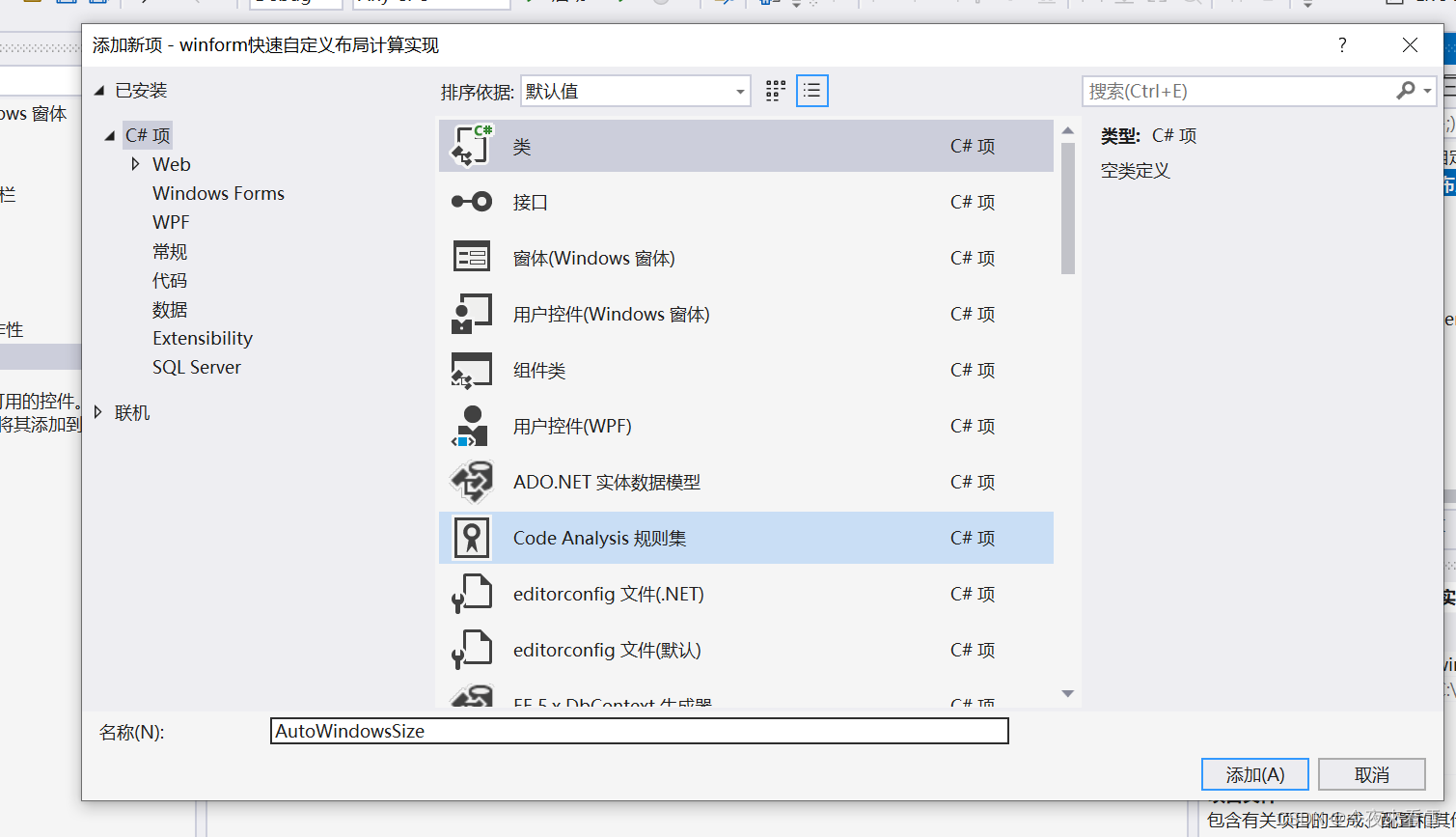Viewport: 1456px width, 837px height.
Task: Select SQL Server in the category tree
Action: (x=197, y=367)
